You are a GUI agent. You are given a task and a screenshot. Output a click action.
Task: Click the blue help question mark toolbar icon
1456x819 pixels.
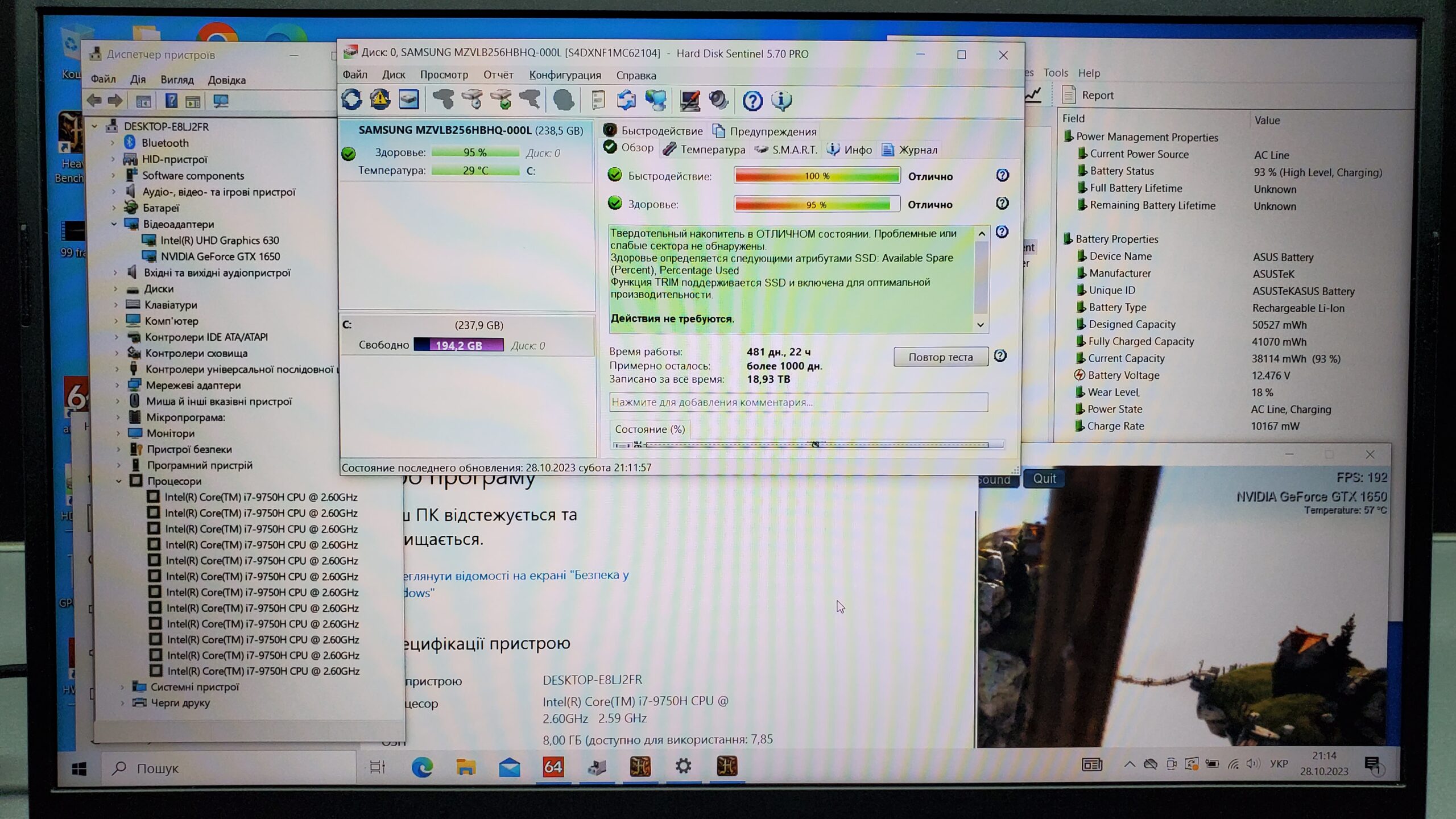click(752, 101)
